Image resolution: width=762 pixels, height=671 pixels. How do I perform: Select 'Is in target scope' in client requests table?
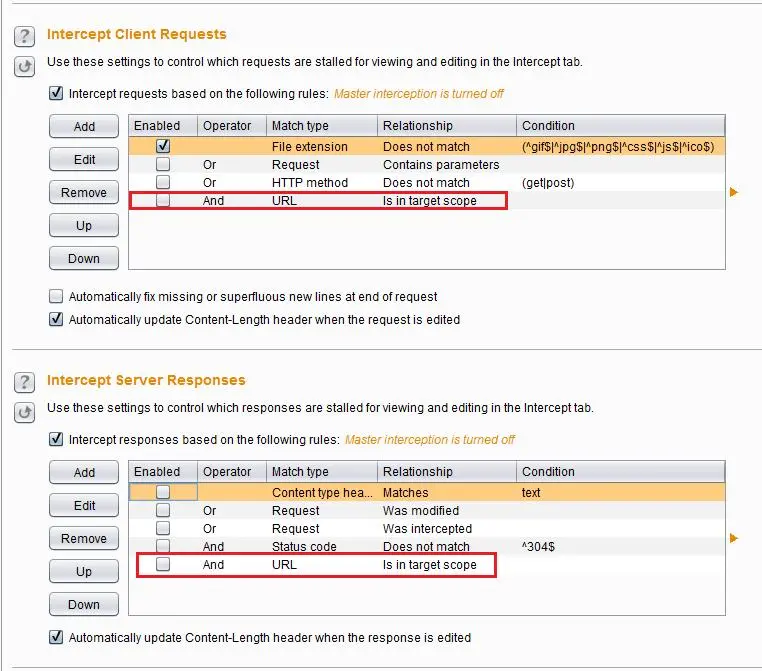click(x=447, y=201)
